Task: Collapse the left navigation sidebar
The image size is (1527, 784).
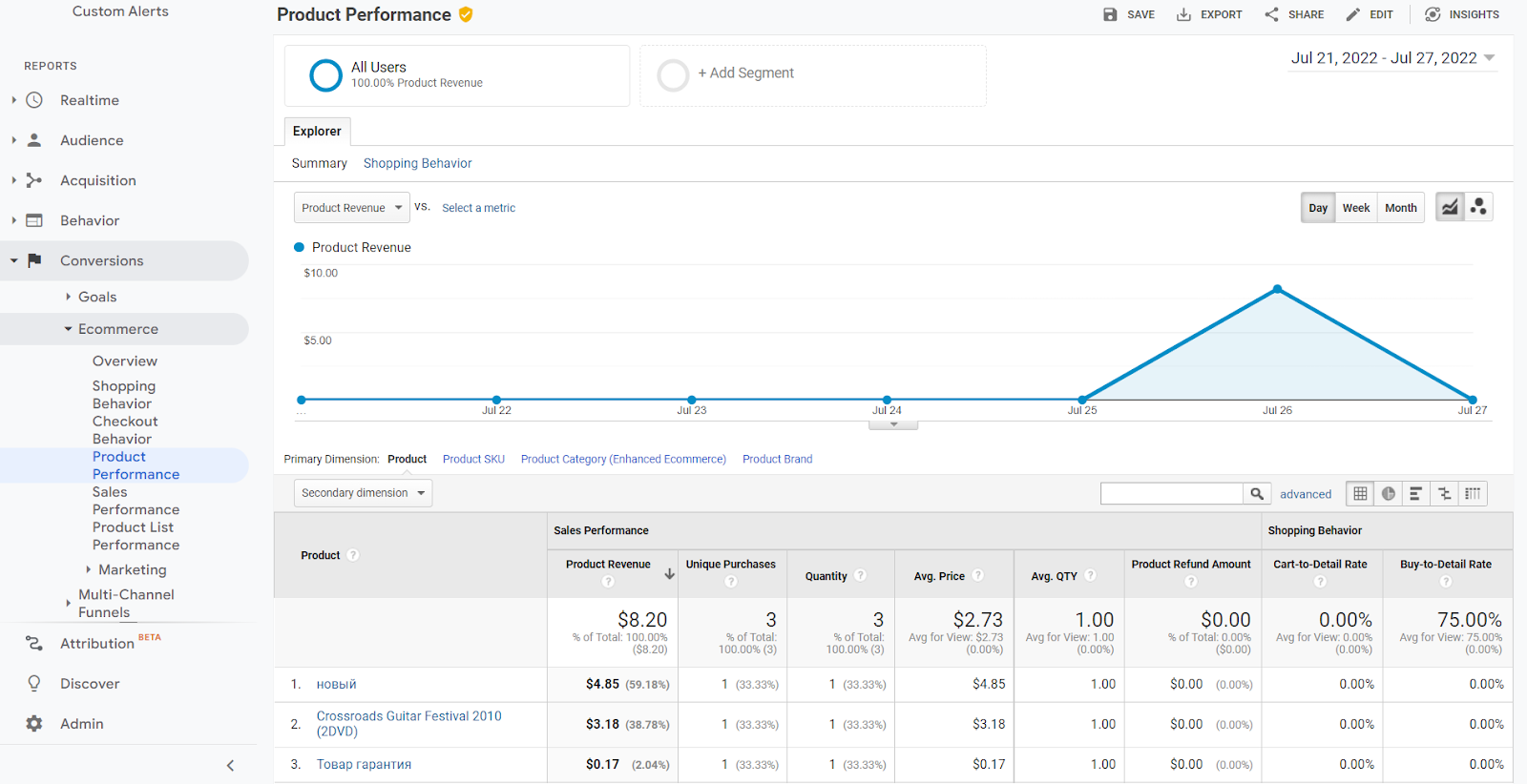Action: click(230, 765)
